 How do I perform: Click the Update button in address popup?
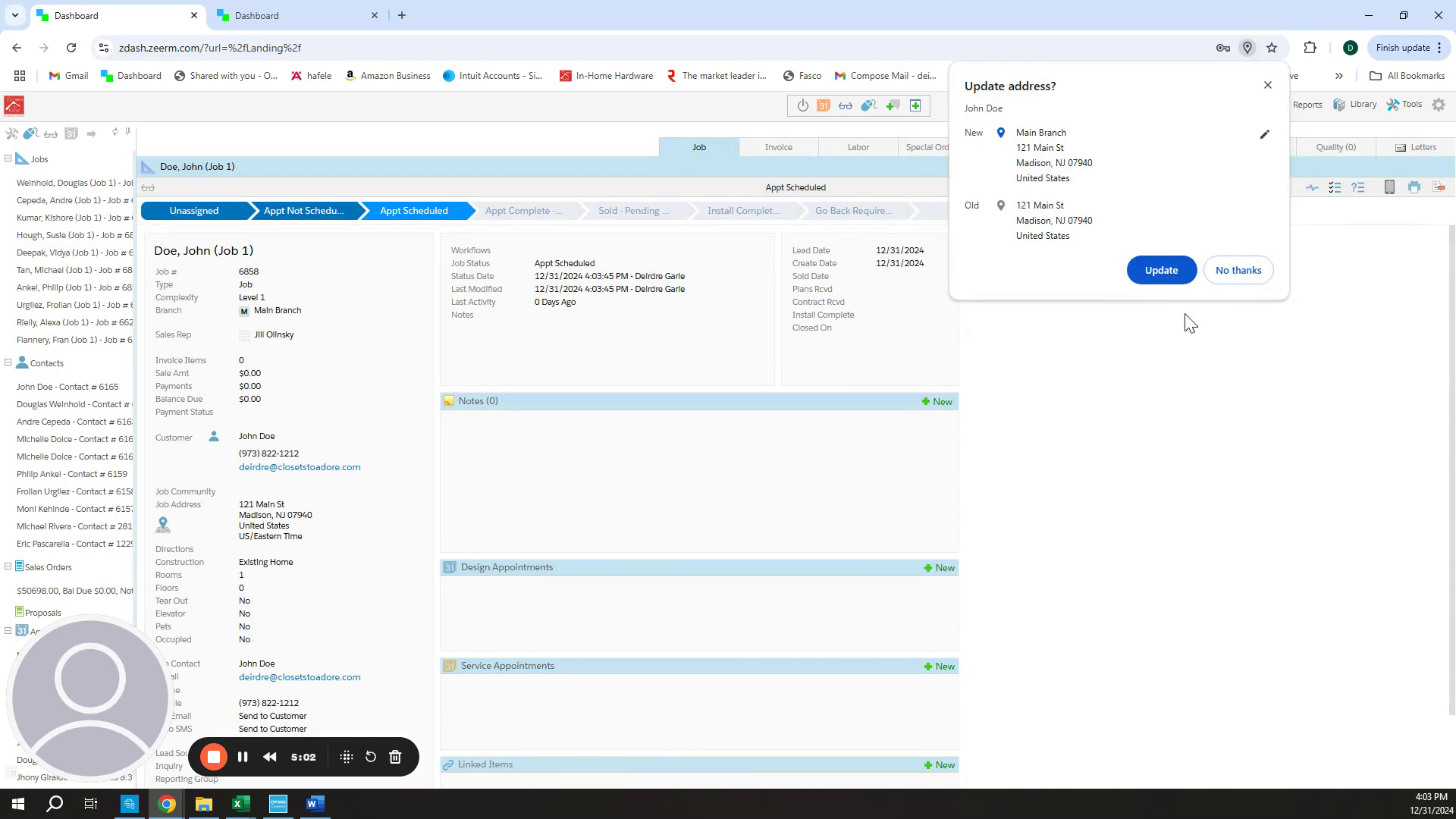[1161, 270]
